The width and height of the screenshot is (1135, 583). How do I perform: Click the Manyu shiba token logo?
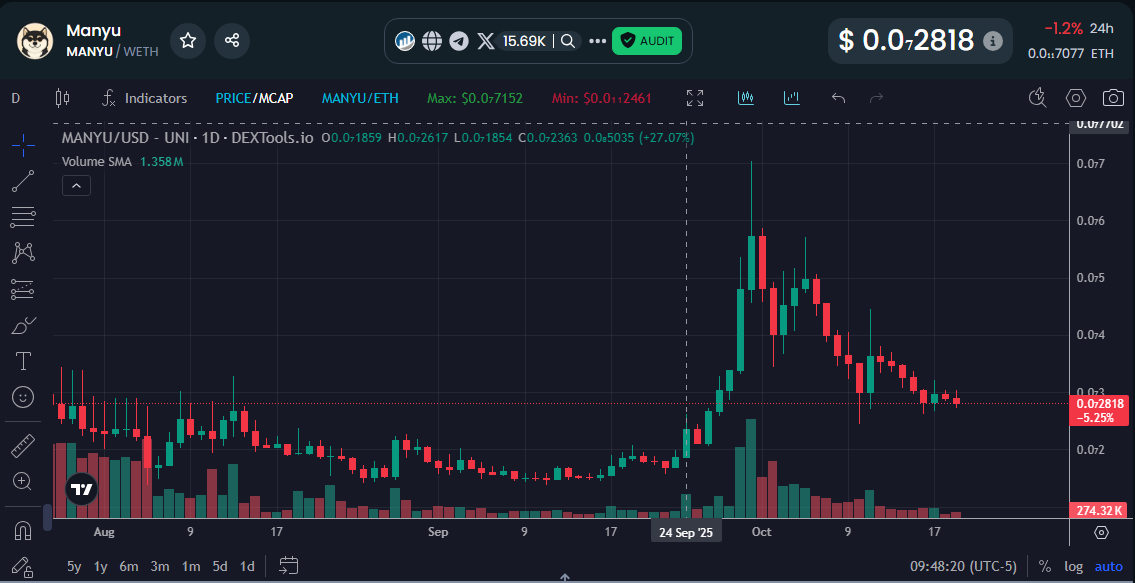(x=35, y=41)
